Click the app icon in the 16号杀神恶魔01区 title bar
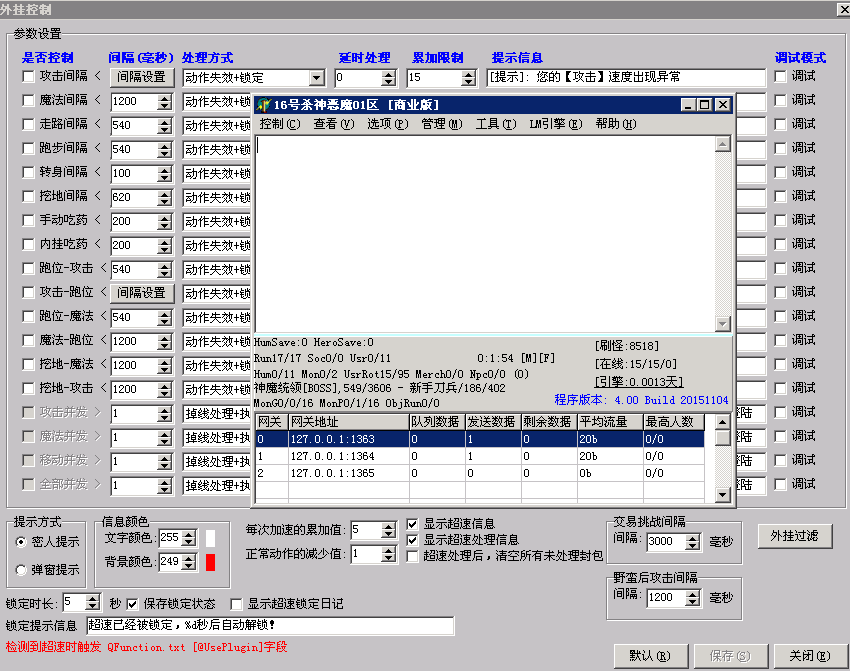 (x=263, y=105)
